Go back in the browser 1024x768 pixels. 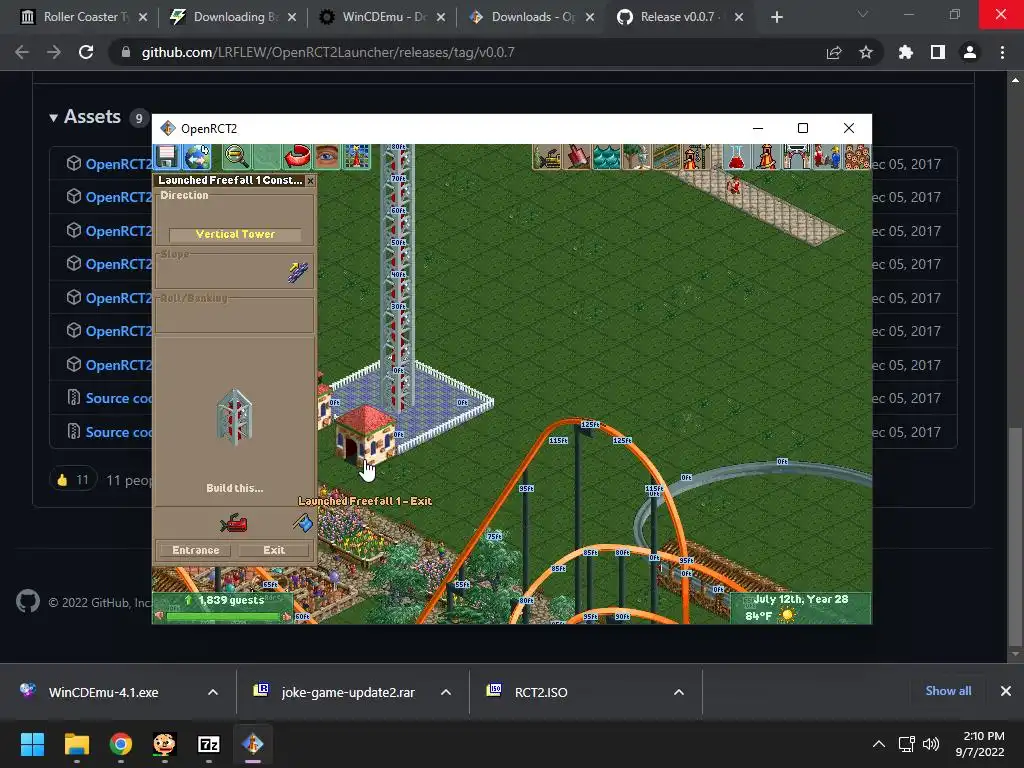pos(22,52)
